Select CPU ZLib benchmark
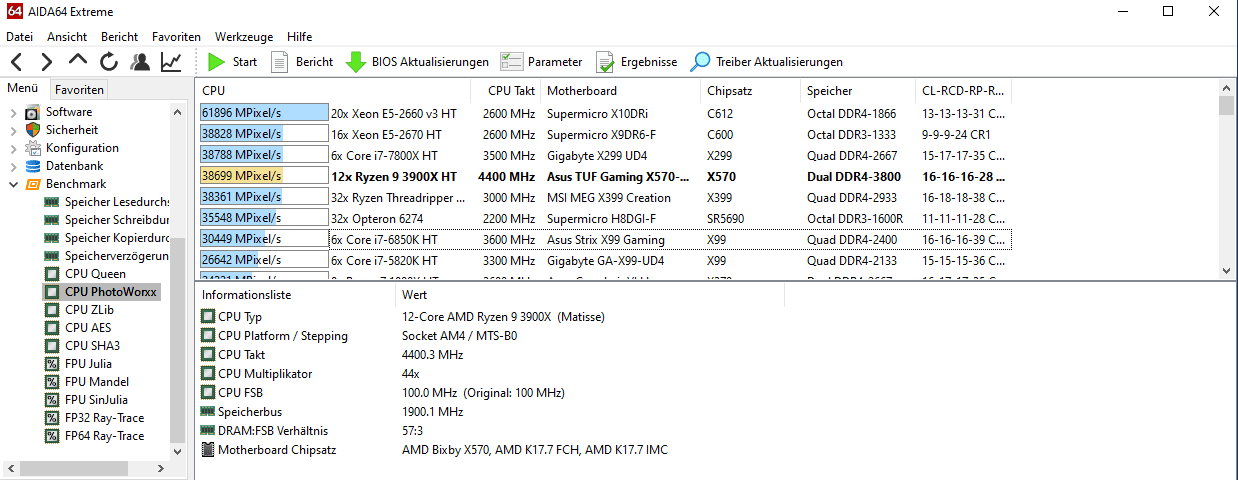 pos(89,310)
